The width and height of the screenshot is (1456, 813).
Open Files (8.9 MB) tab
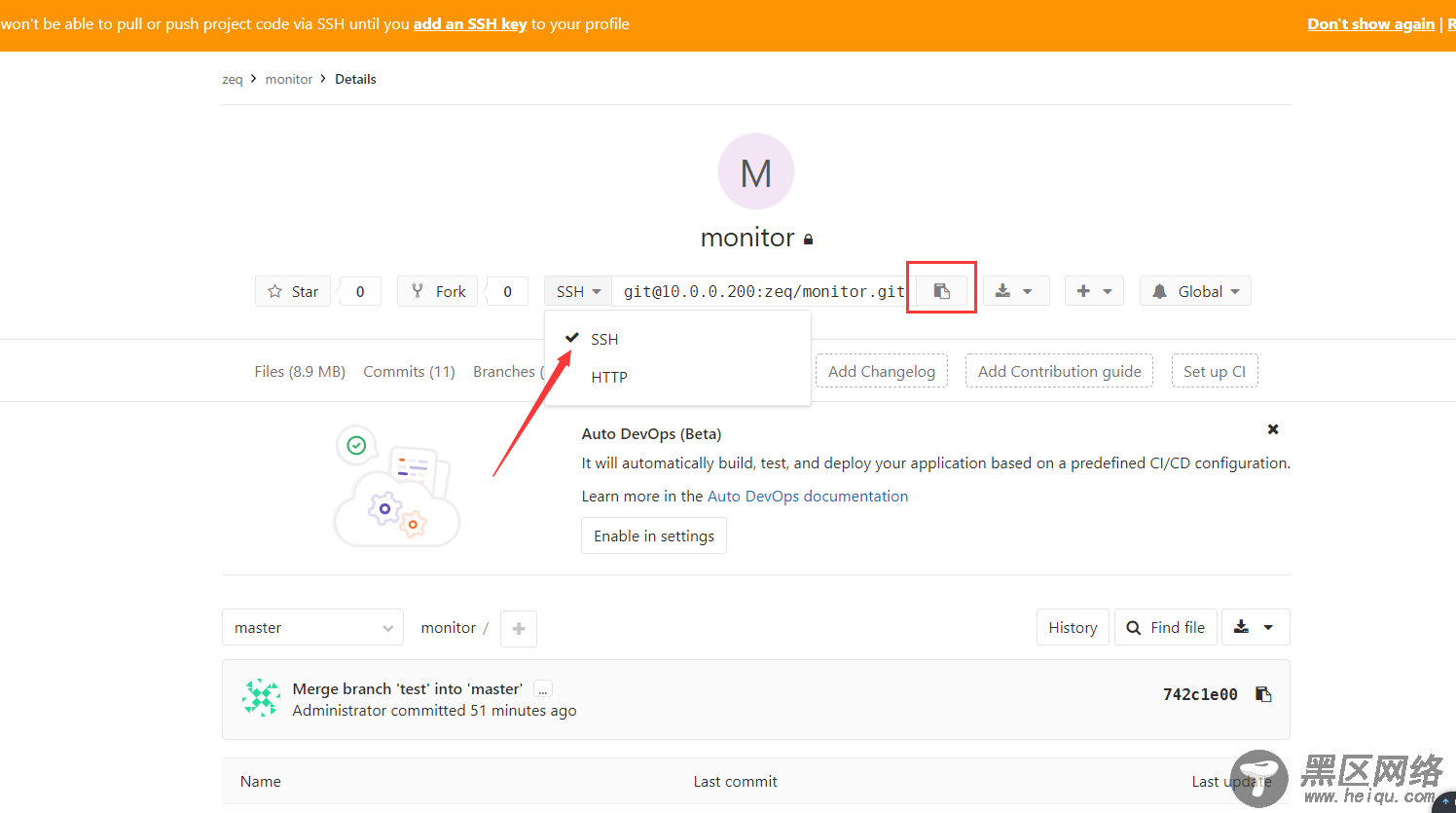[300, 371]
